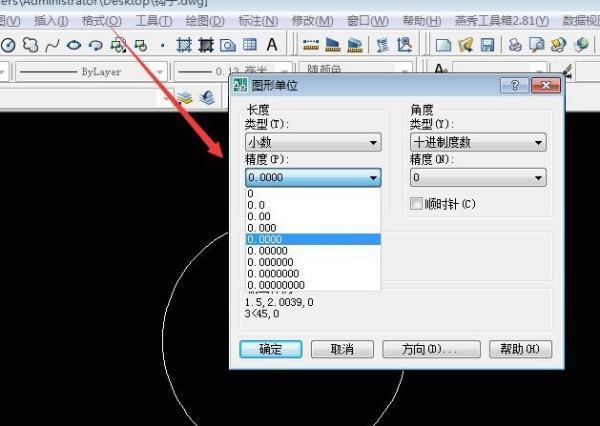Open the length 类型 dropdown showing 小数
This screenshot has width=600, height=426.
pos(313,143)
